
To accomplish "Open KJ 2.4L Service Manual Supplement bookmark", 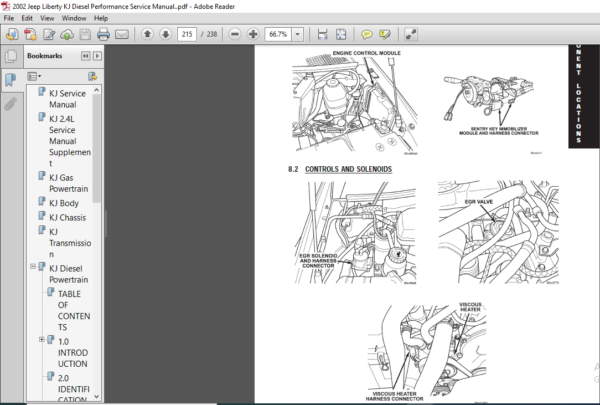I will (x=70, y=141).
